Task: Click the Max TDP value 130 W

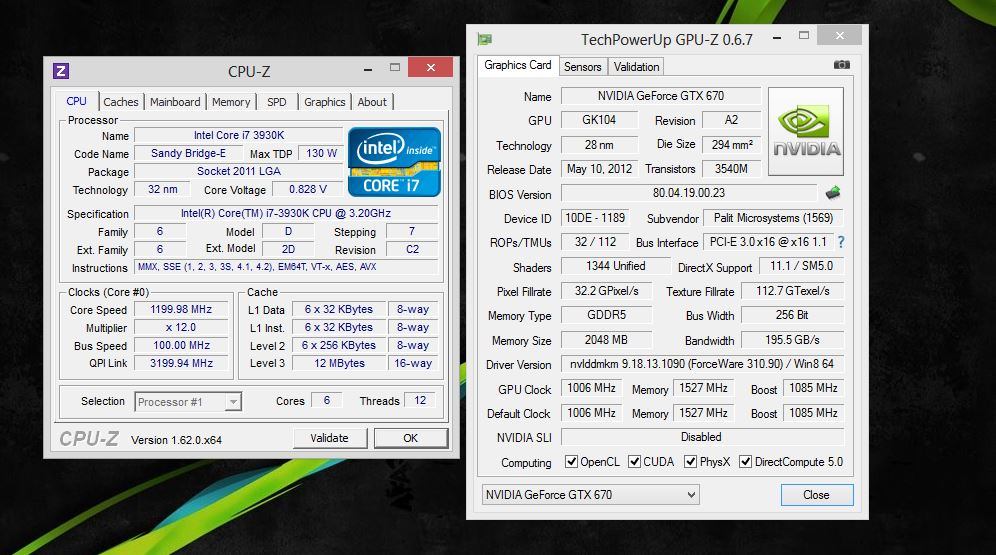Action: pyautogui.click(x=321, y=153)
